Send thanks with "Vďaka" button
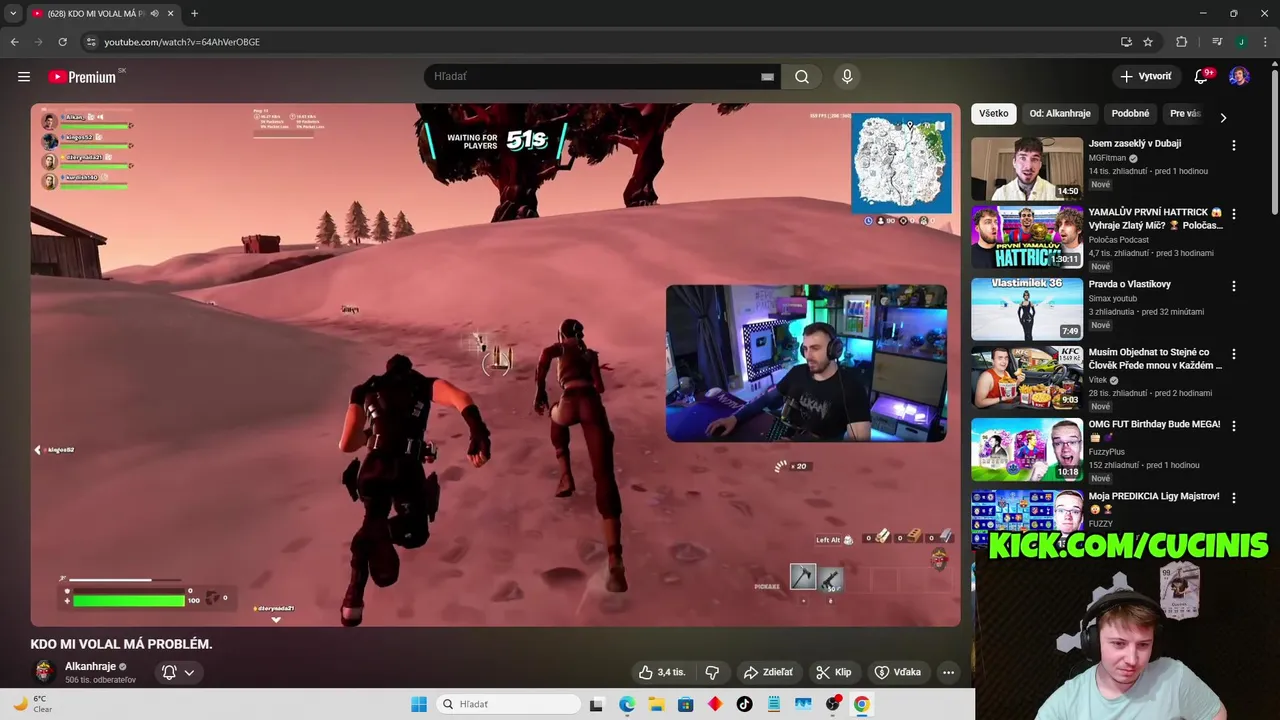Viewport: 1280px width, 720px height. coord(897,672)
